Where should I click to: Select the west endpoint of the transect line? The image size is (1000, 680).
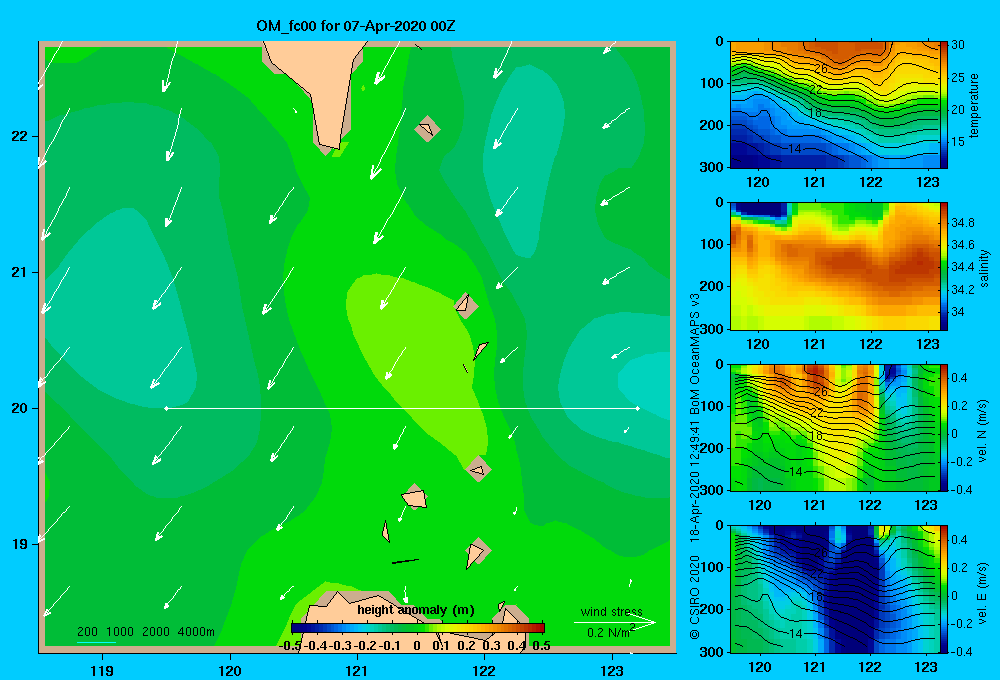(x=166, y=408)
